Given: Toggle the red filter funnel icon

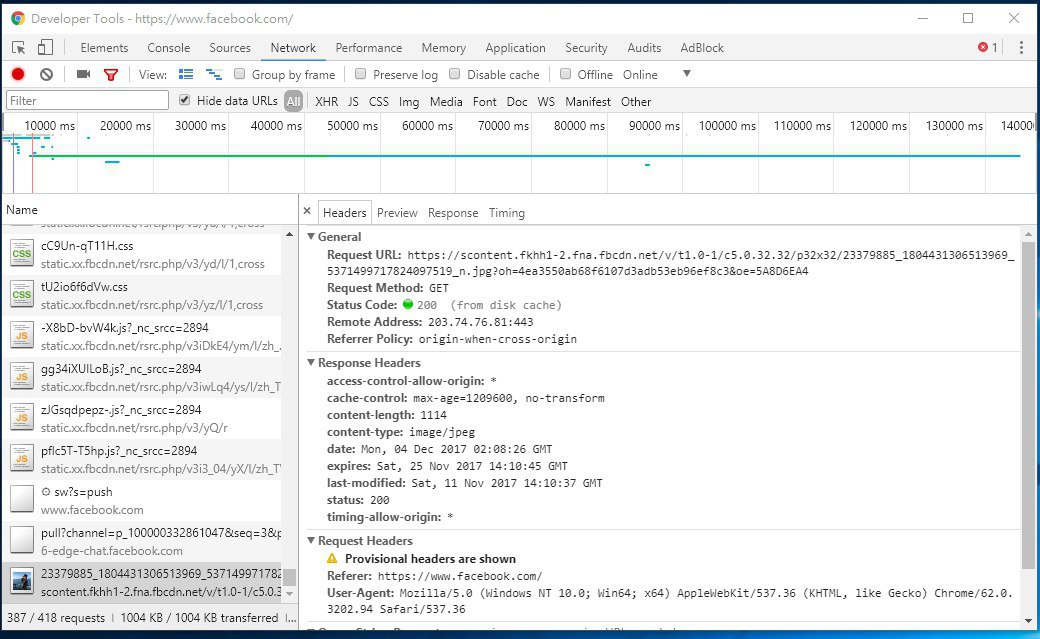Looking at the screenshot, I should coord(111,75).
